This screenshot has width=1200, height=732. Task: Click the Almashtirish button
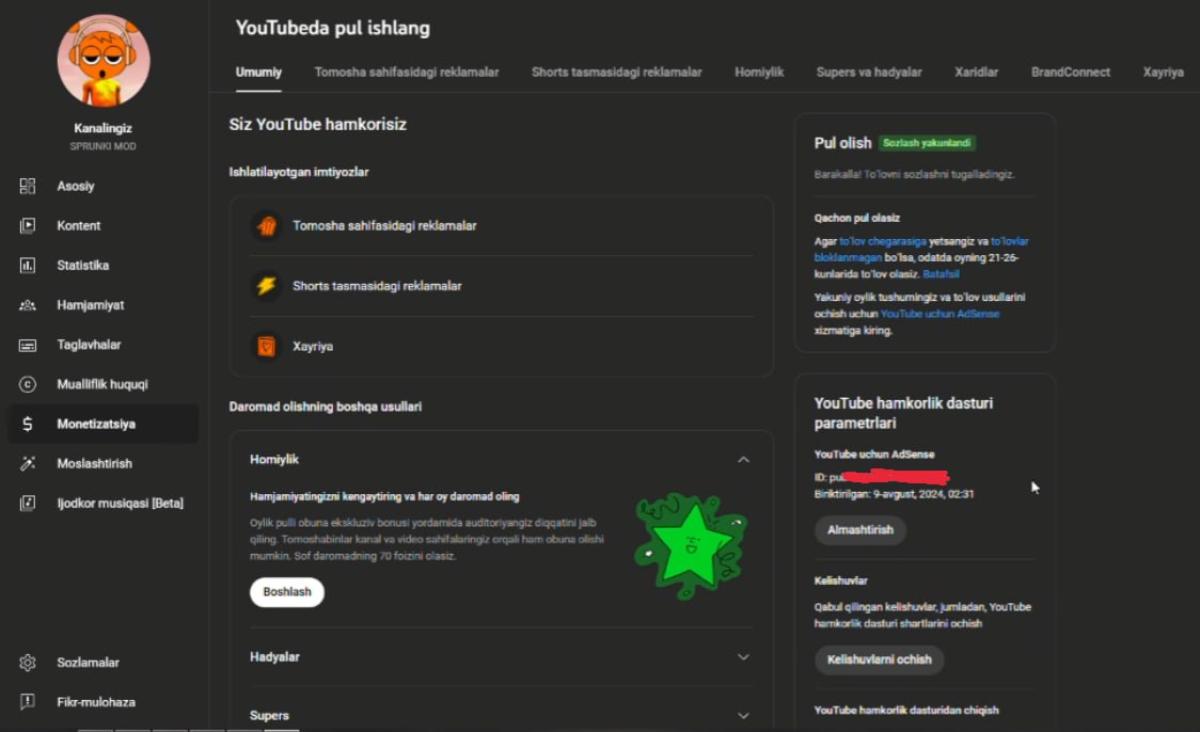[x=860, y=530]
